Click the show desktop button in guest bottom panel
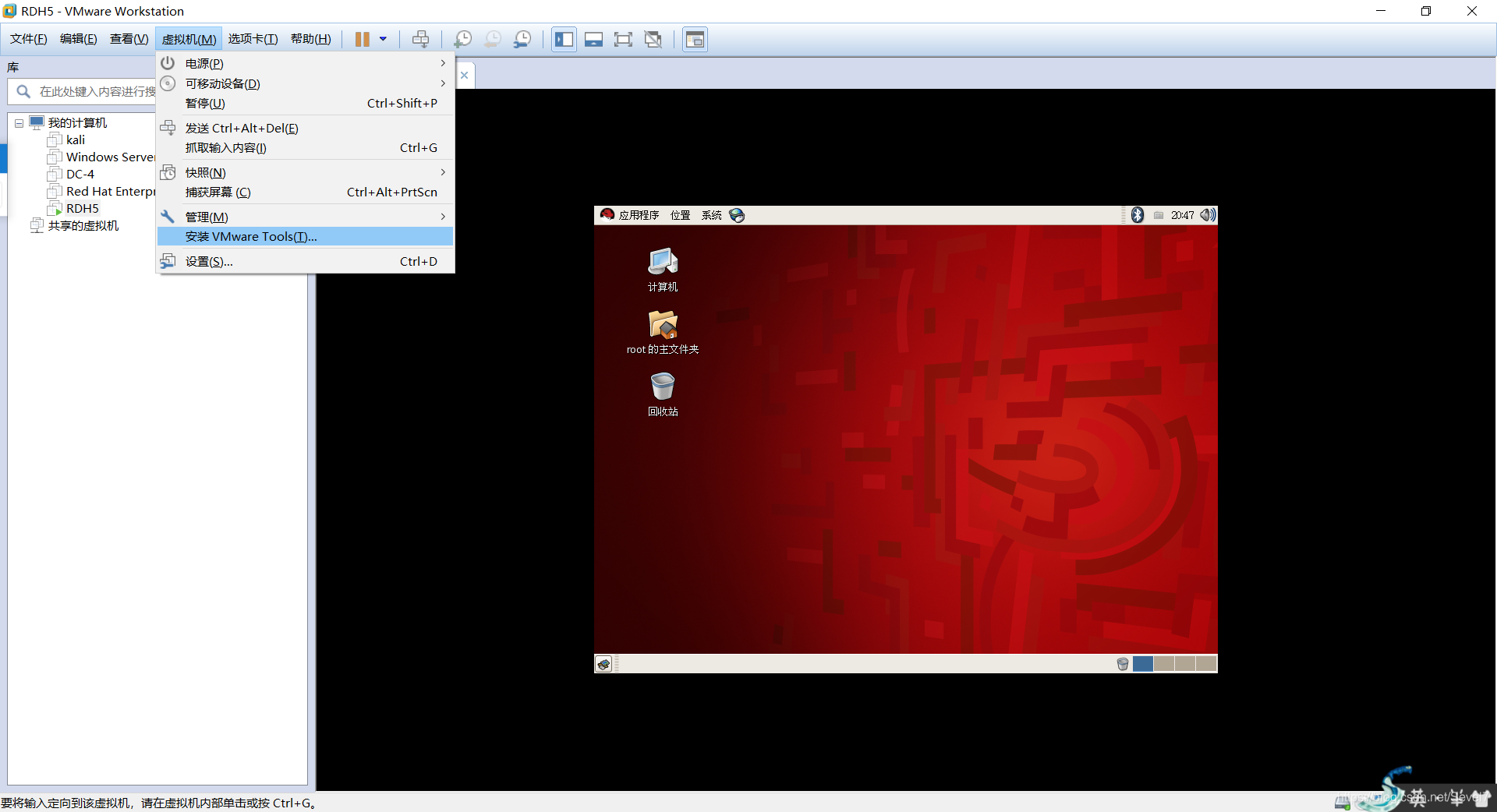 [603, 664]
